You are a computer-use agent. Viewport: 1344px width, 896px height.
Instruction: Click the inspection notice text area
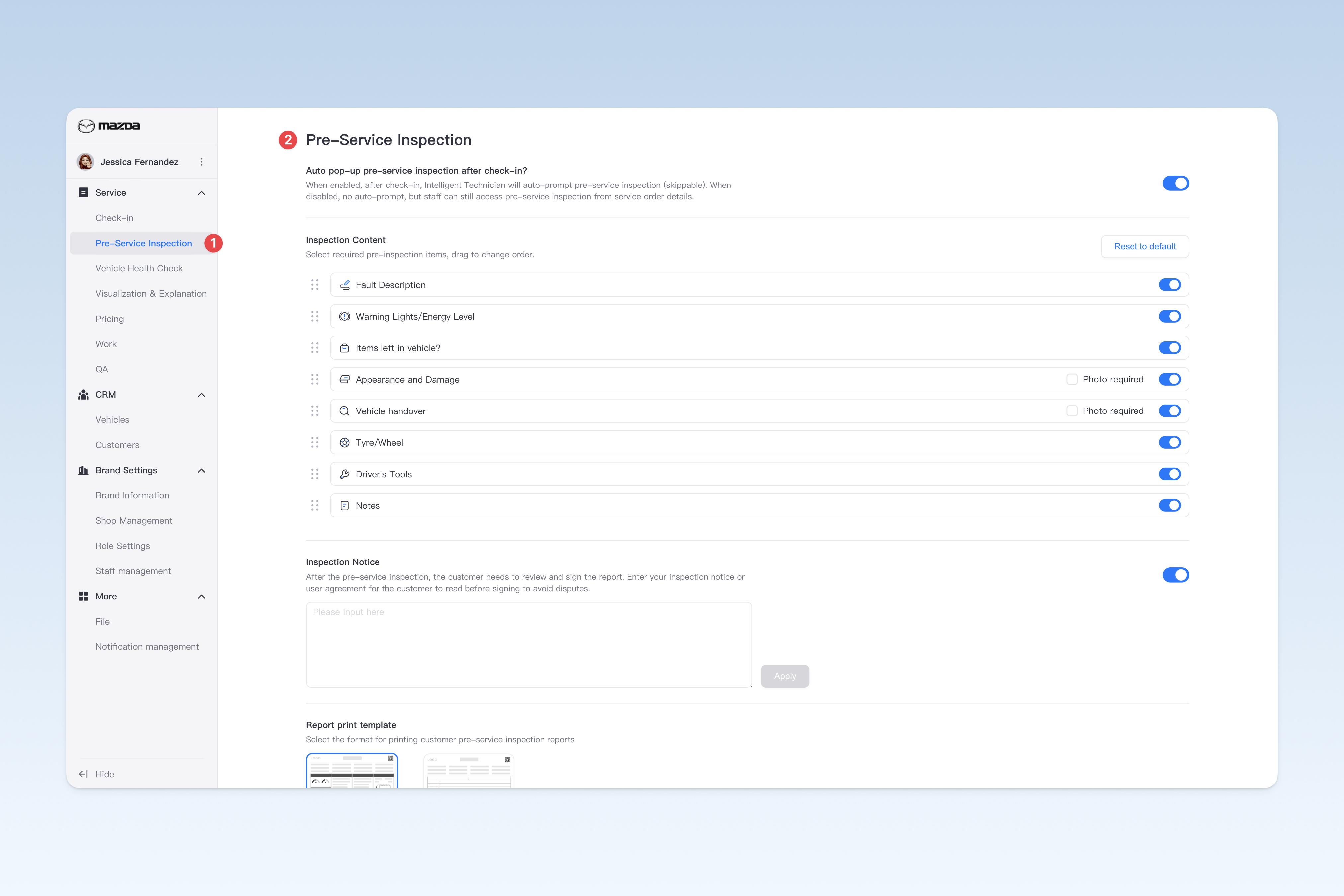coord(528,644)
